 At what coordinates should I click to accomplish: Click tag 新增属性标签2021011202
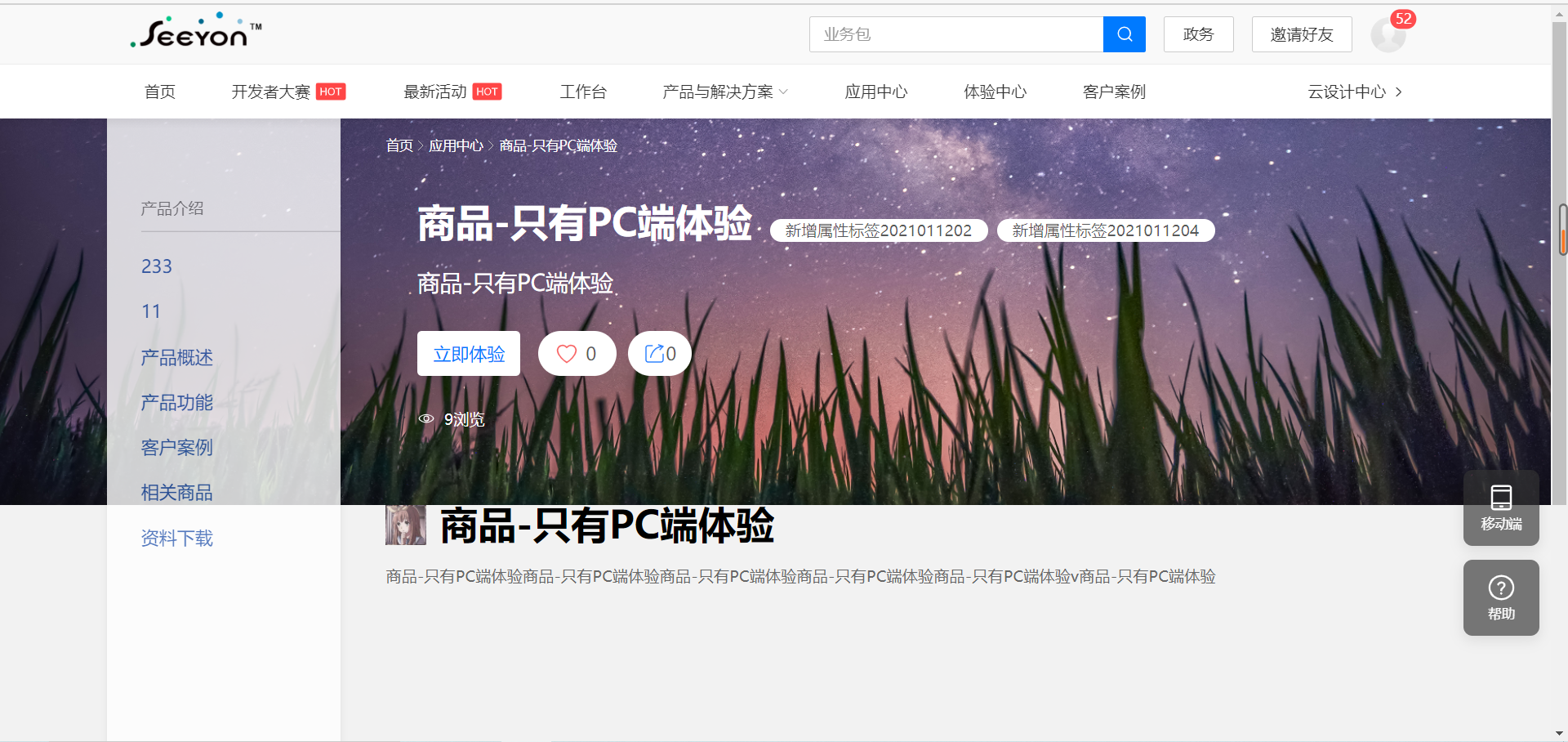(x=879, y=230)
